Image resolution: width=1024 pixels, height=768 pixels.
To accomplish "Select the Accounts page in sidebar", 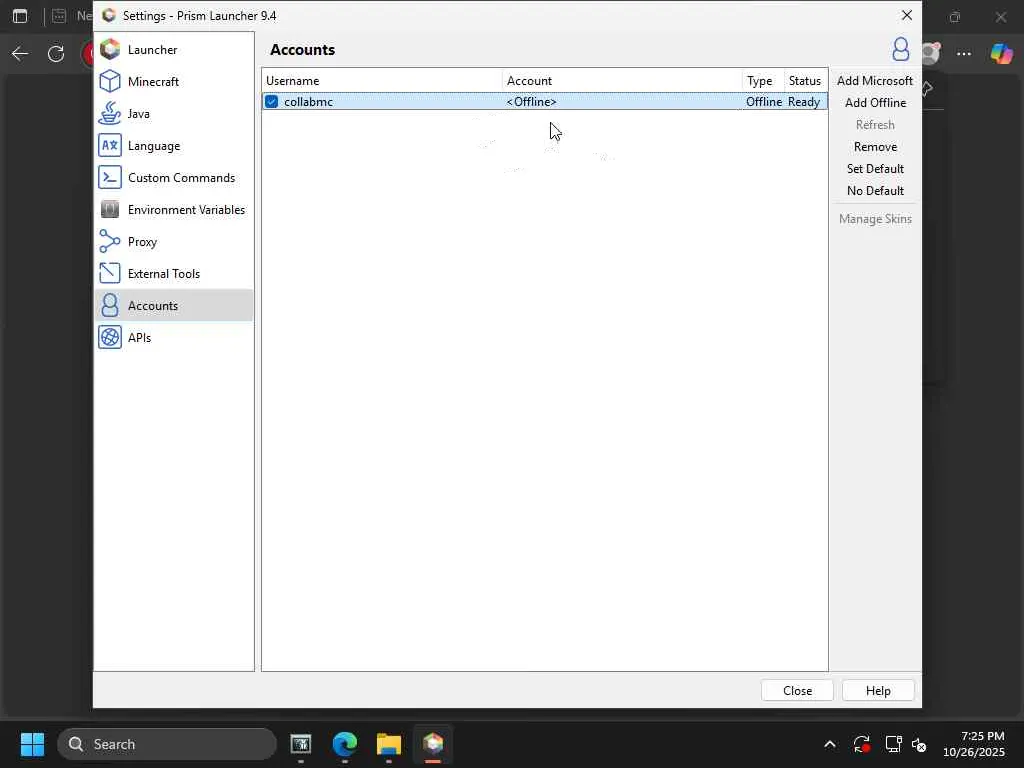I will (174, 306).
